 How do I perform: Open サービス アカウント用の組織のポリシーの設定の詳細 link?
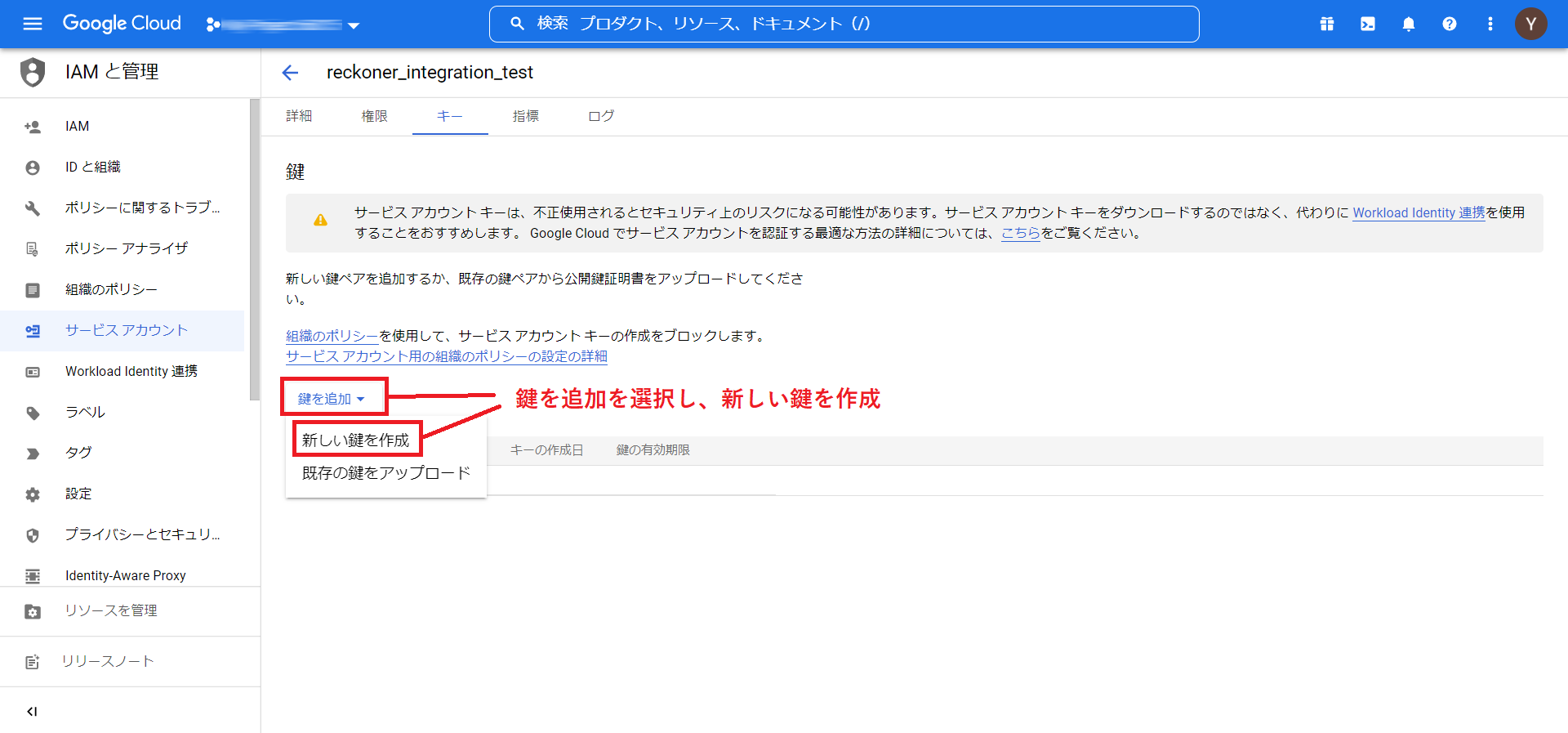(x=447, y=356)
